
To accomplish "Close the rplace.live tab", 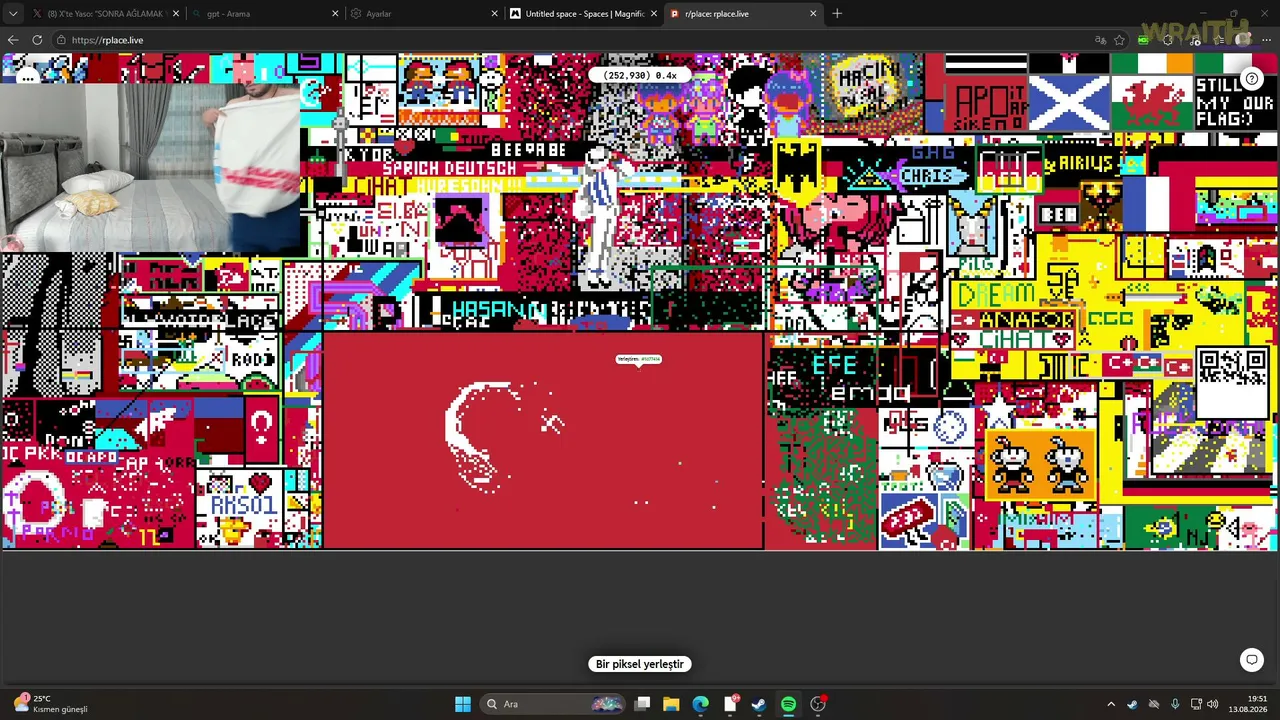I will click(813, 14).
